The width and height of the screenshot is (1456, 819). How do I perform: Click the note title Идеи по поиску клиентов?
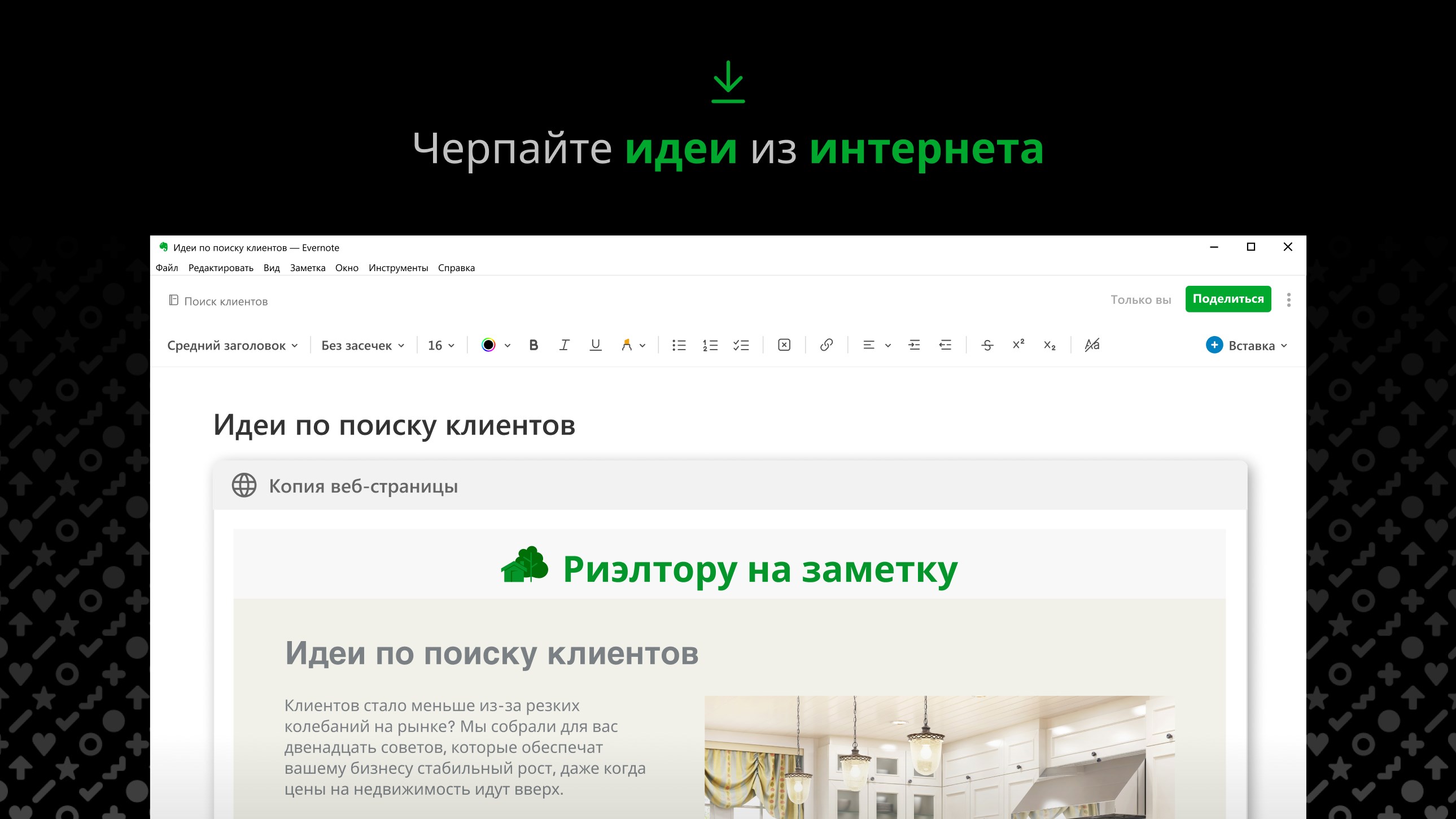point(394,425)
